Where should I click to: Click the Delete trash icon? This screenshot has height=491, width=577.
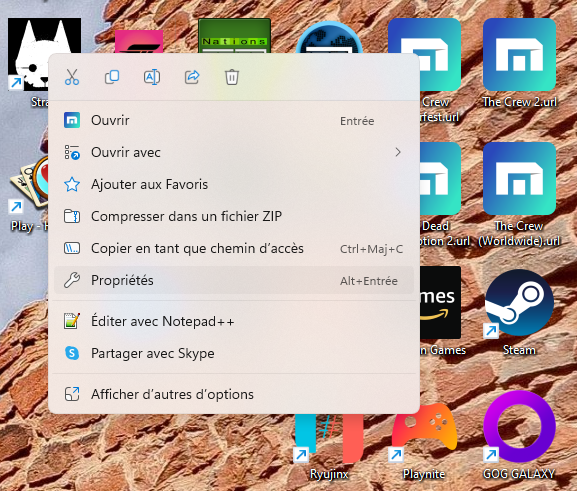coord(232,77)
